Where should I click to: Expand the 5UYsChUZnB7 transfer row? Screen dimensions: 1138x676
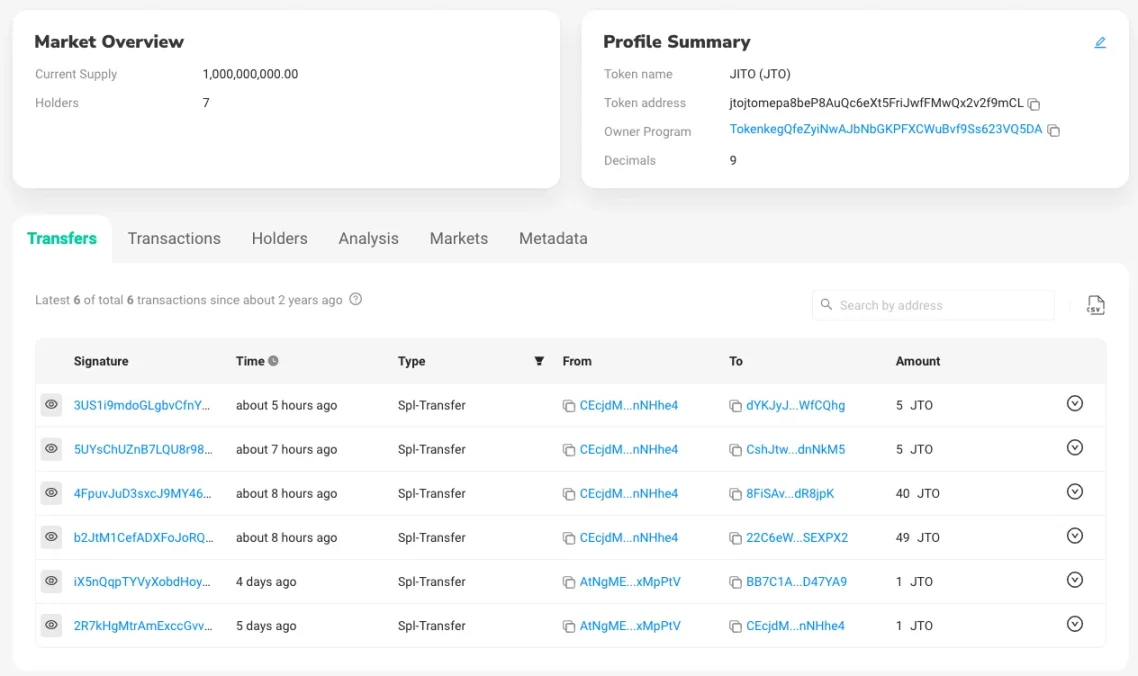coord(1075,448)
